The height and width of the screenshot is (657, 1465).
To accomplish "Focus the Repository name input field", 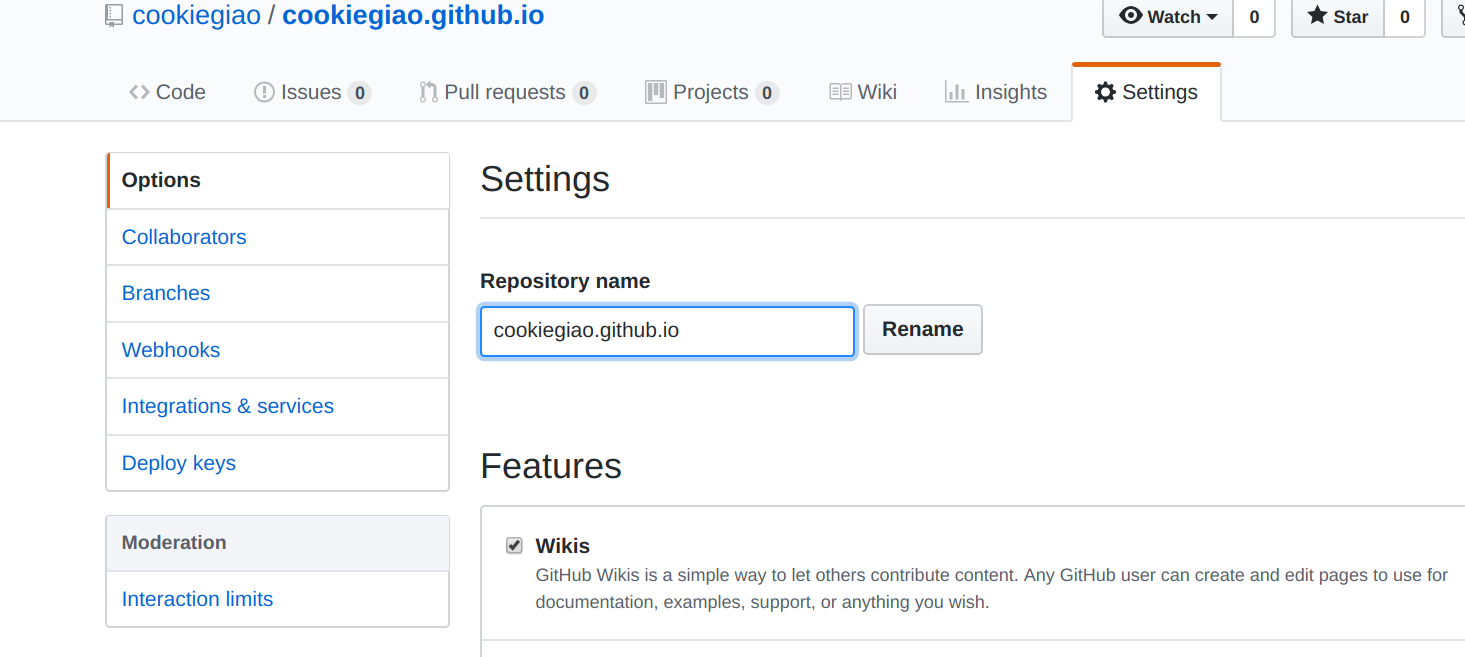I will [667, 330].
